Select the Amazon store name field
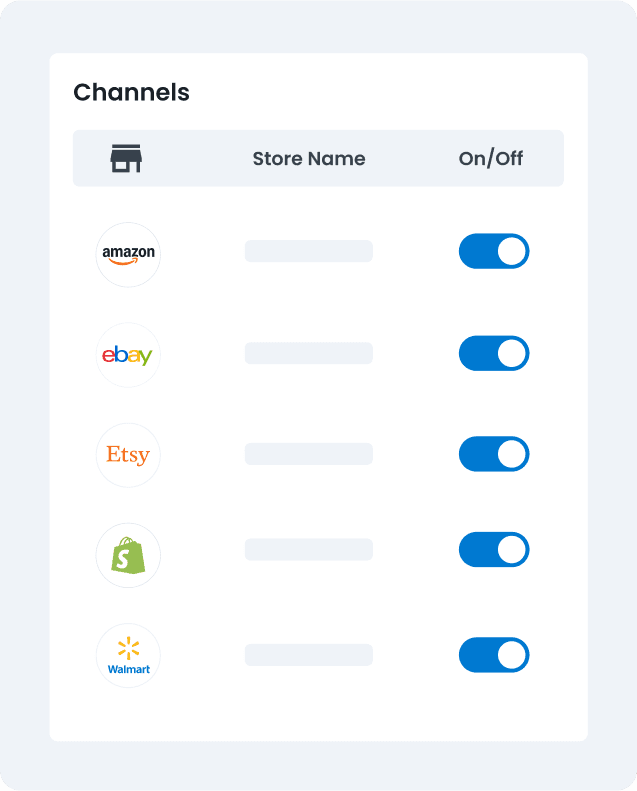 309,251
